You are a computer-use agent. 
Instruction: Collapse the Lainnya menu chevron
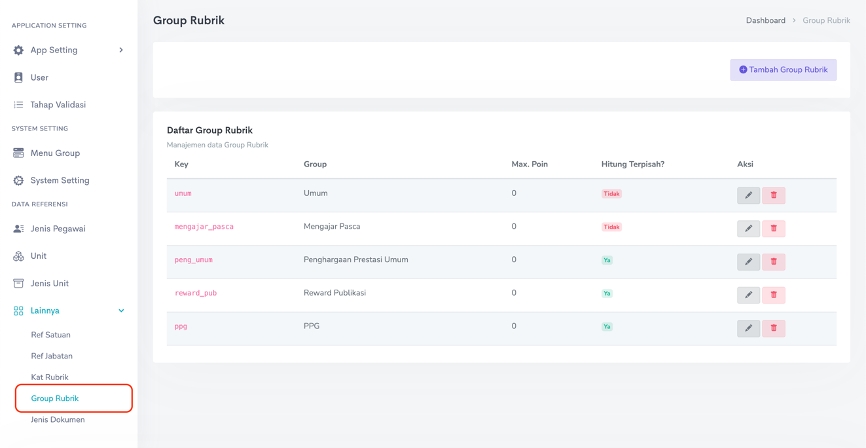(122, 311)
